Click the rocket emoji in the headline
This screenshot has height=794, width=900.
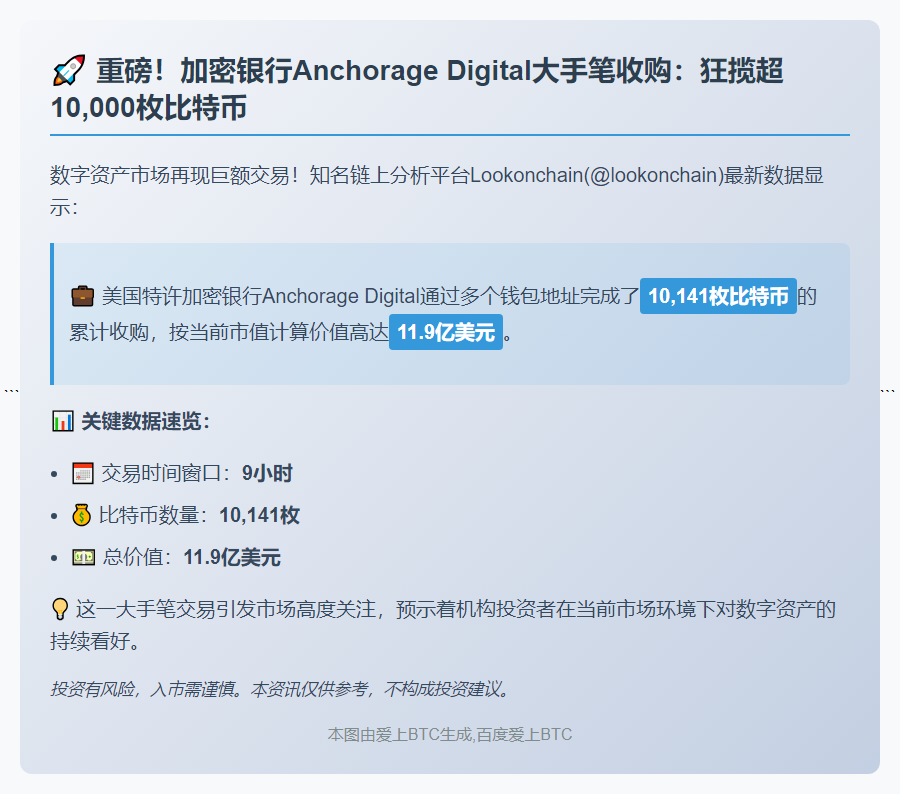point(68,72)
